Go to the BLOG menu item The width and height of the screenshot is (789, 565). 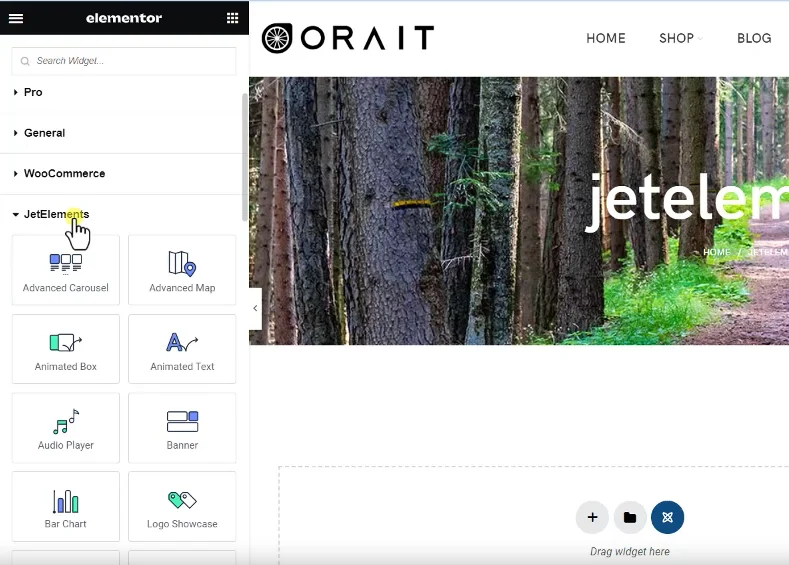click(754, 38)
